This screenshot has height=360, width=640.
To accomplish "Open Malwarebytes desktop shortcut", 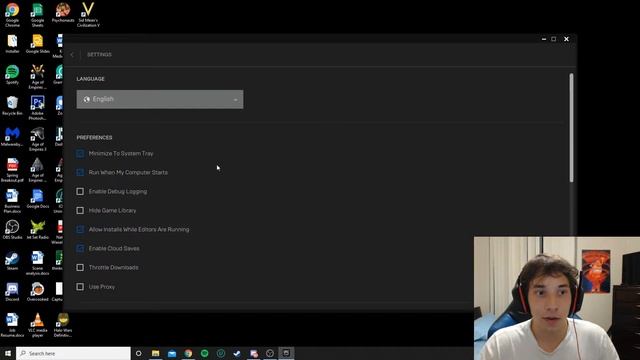I will pos(12,137).
